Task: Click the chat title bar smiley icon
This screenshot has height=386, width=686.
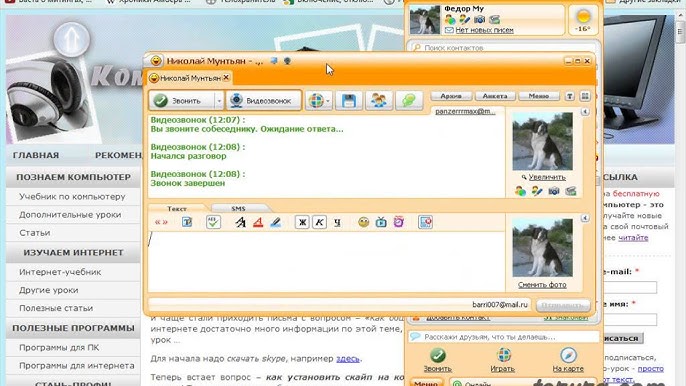Action: tap(156, 61)
